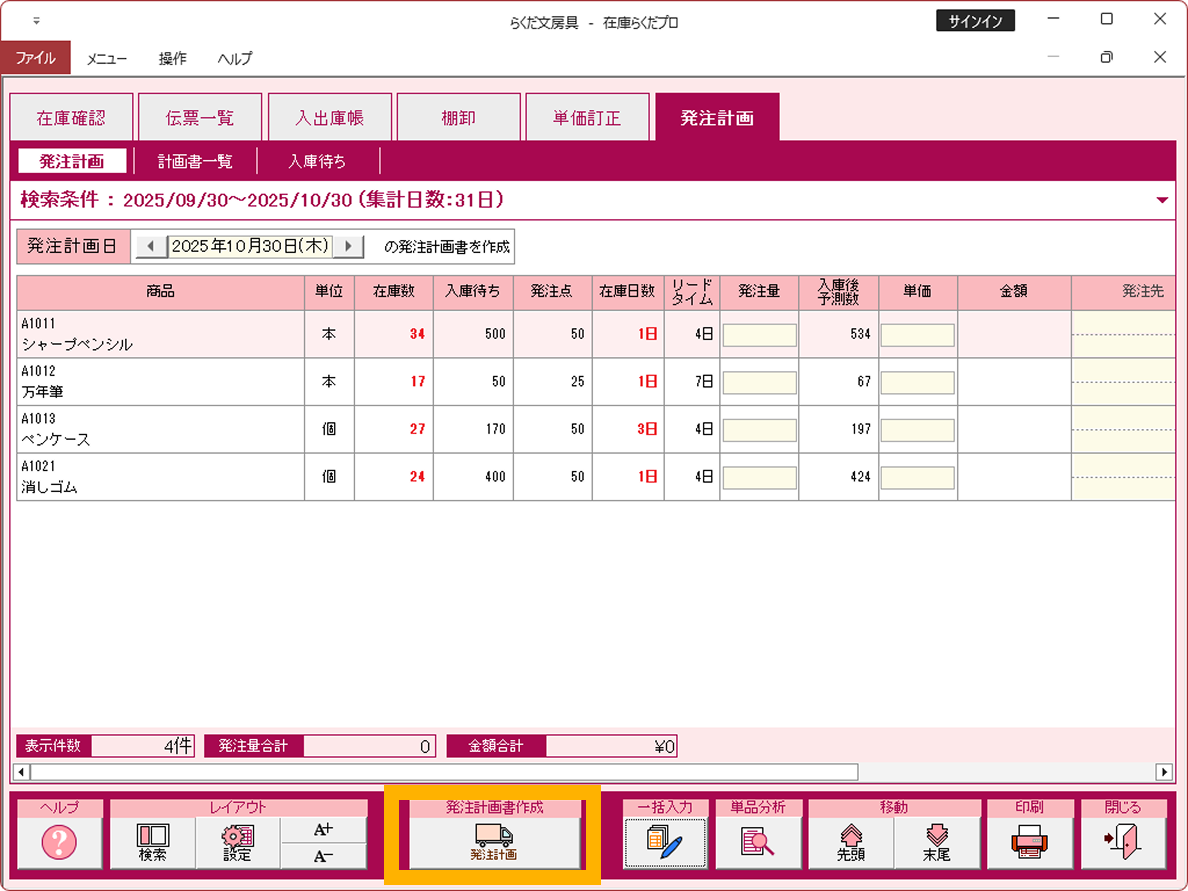The image size is (1188, 891).
Task: Open the ファイル menu
Action: (x=35, y=58)
